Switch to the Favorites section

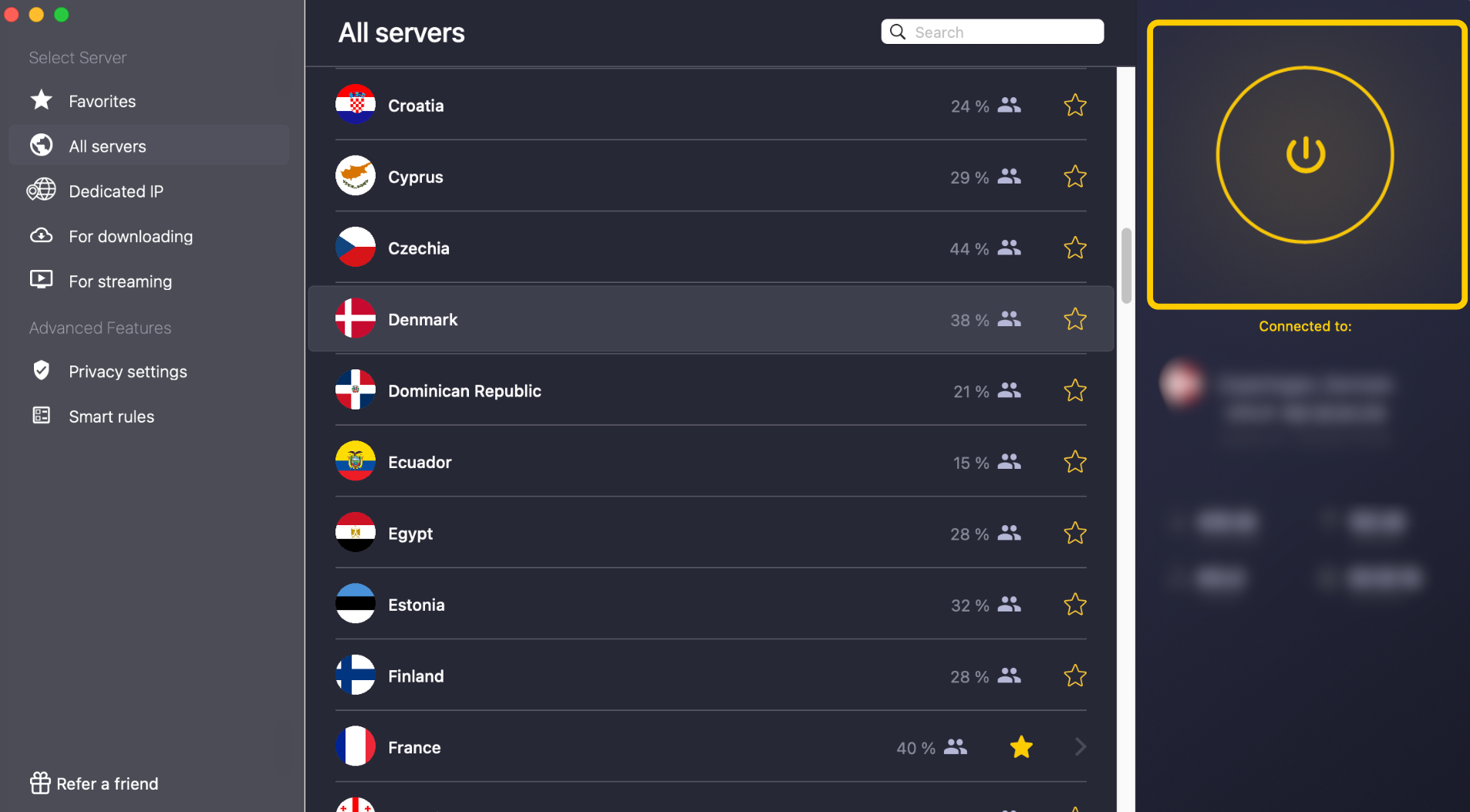(x=101, y=100)
